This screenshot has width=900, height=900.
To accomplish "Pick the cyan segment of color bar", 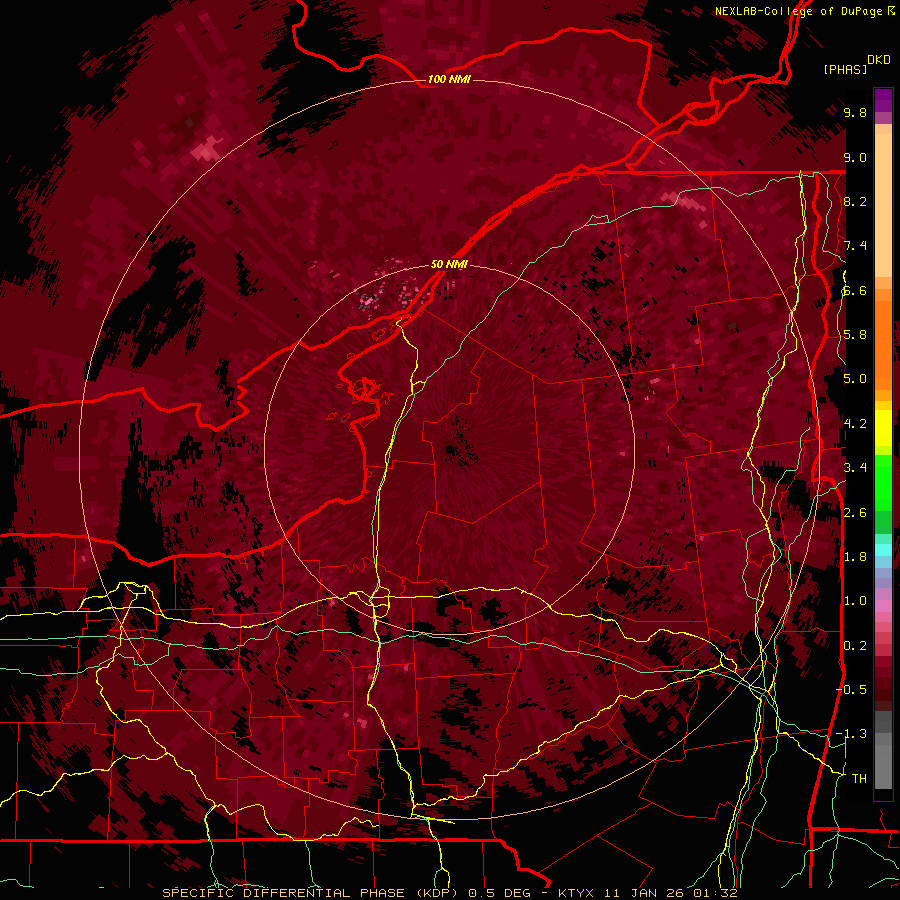I will [883, 550].
